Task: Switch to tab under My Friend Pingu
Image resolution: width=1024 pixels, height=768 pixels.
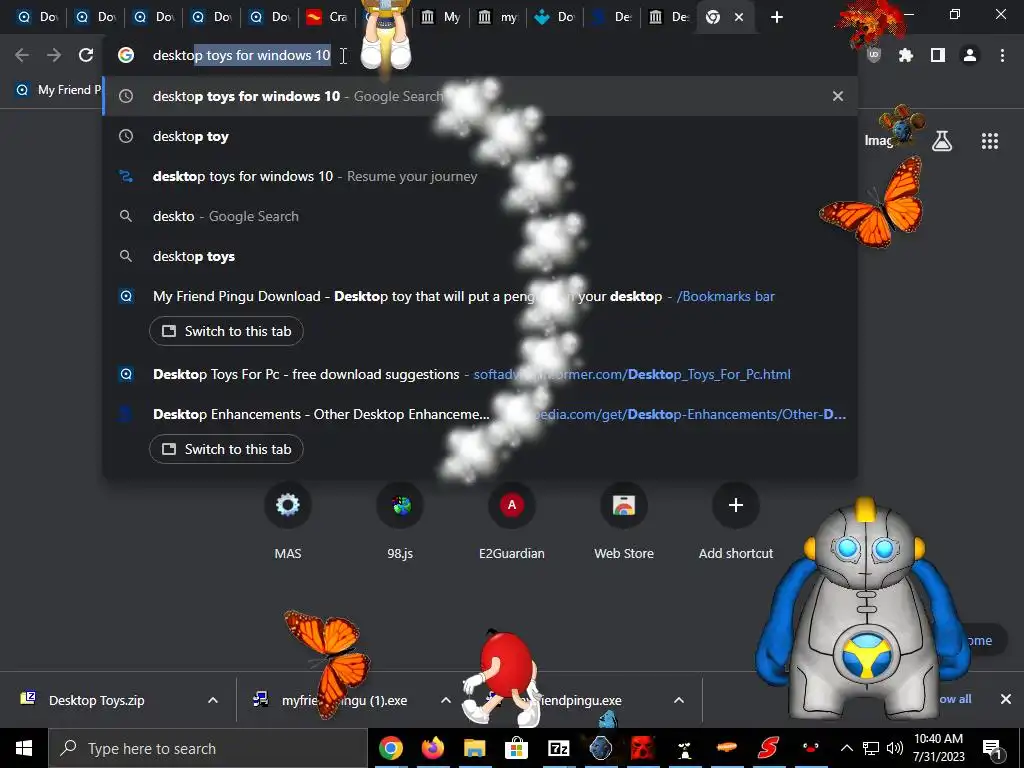Action: point(226,331)
